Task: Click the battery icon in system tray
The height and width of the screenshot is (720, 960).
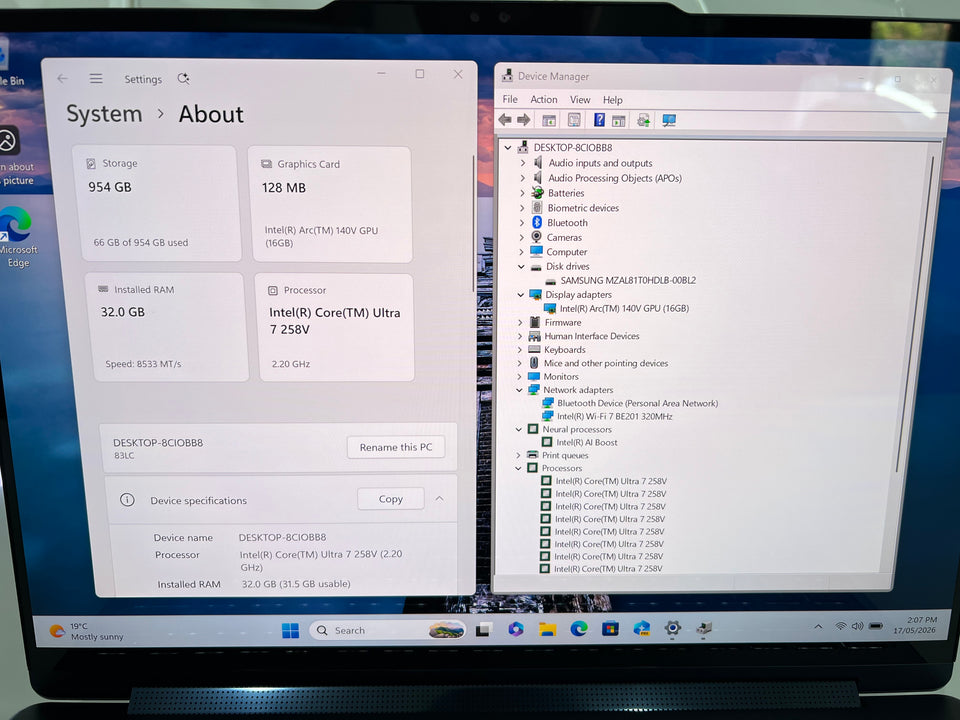Action: tap(876, 626)
